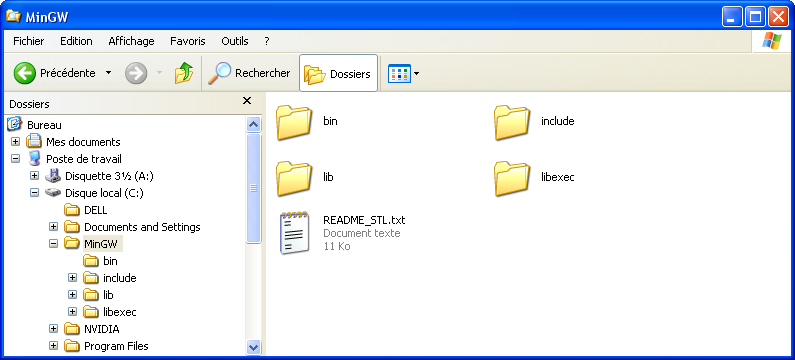Click the MinGW title bar folder icon

pos(13,16)
